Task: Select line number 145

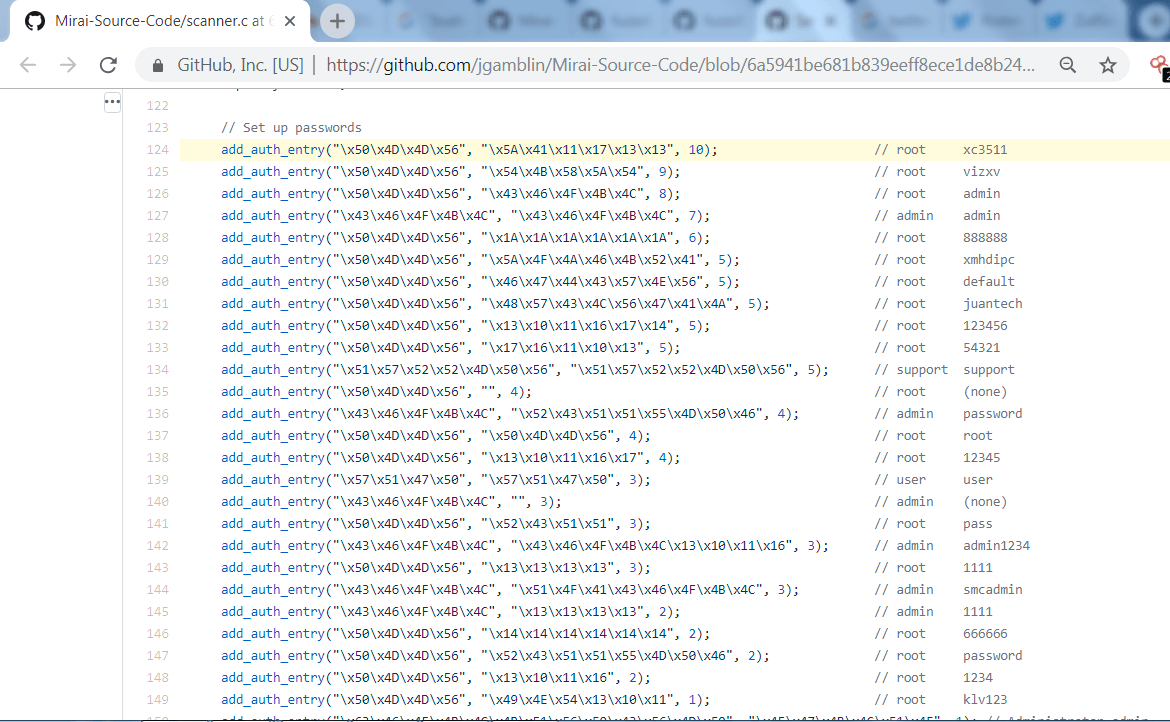Action: point(157,612)
